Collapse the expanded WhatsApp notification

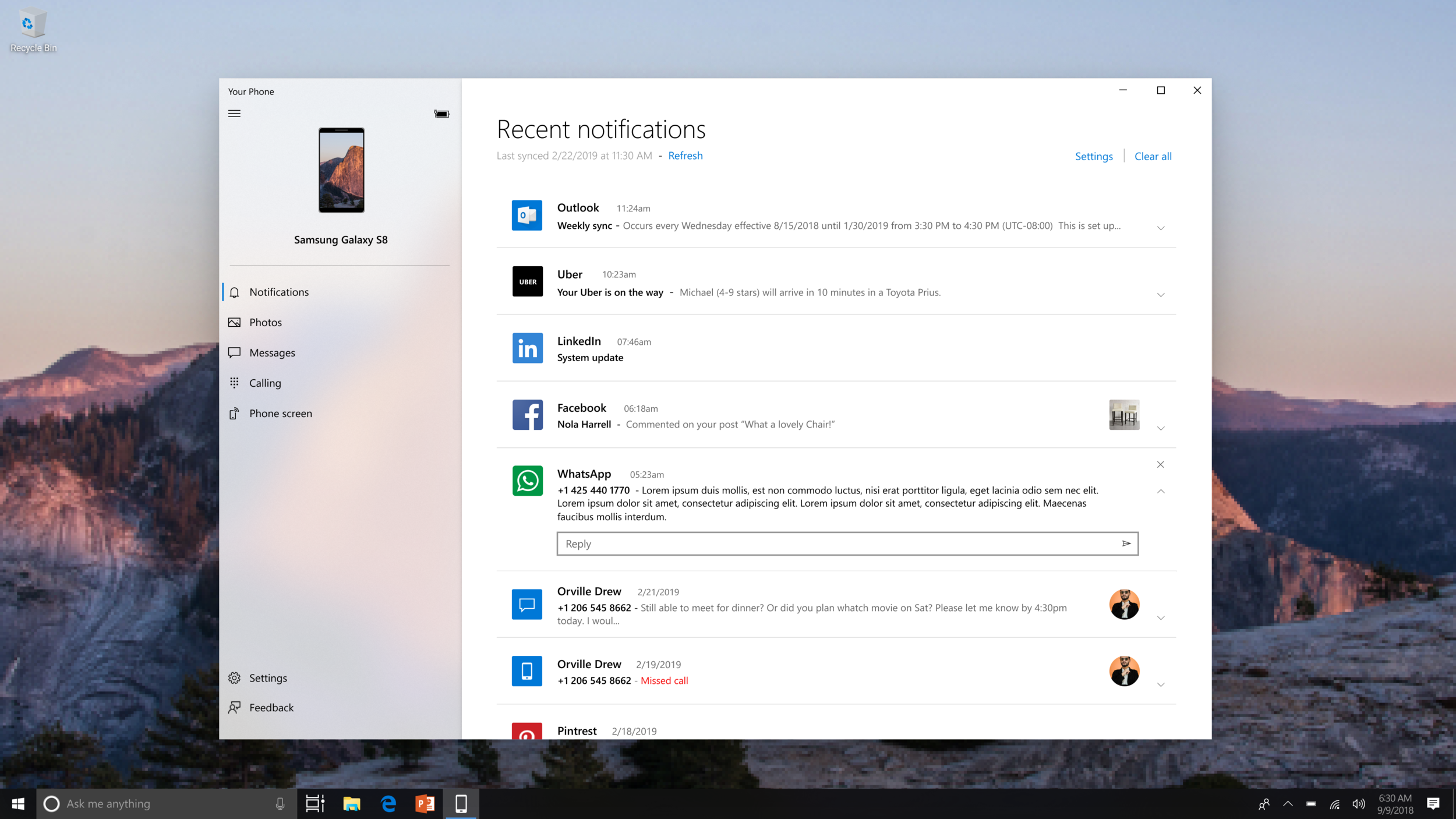(x=1160, y=492)
